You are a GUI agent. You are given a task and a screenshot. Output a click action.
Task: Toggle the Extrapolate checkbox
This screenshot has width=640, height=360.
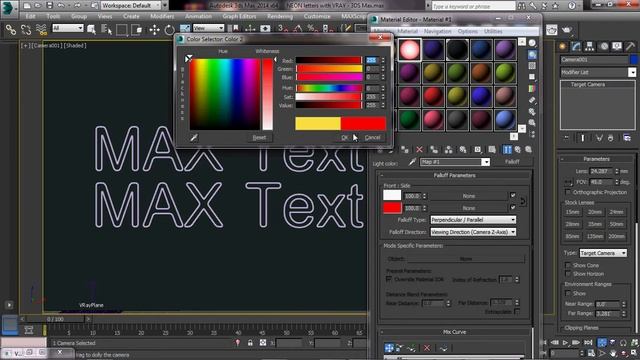coord(517,312)
